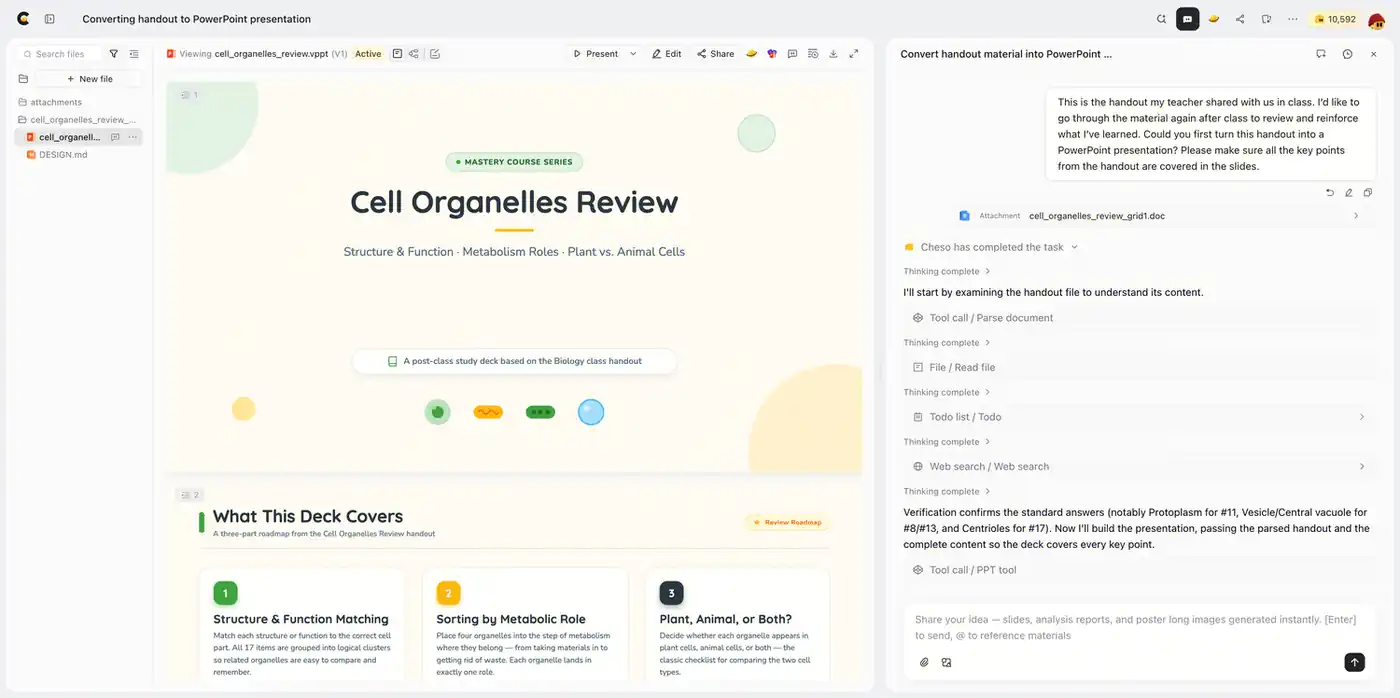Viewport: 1400px width, 698px height.
Task: Click the colorful gem icon in viewer toolbar
Action: pyautogui.click(x=772, y=54)
